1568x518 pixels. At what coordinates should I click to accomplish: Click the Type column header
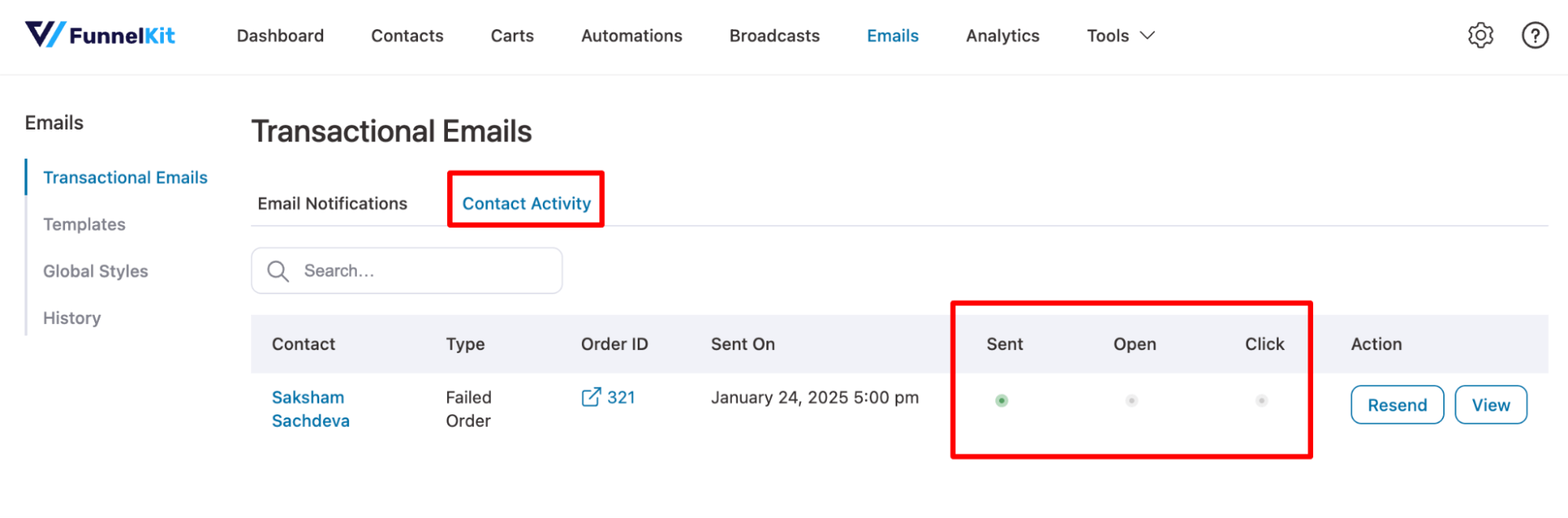click(465, 345)
